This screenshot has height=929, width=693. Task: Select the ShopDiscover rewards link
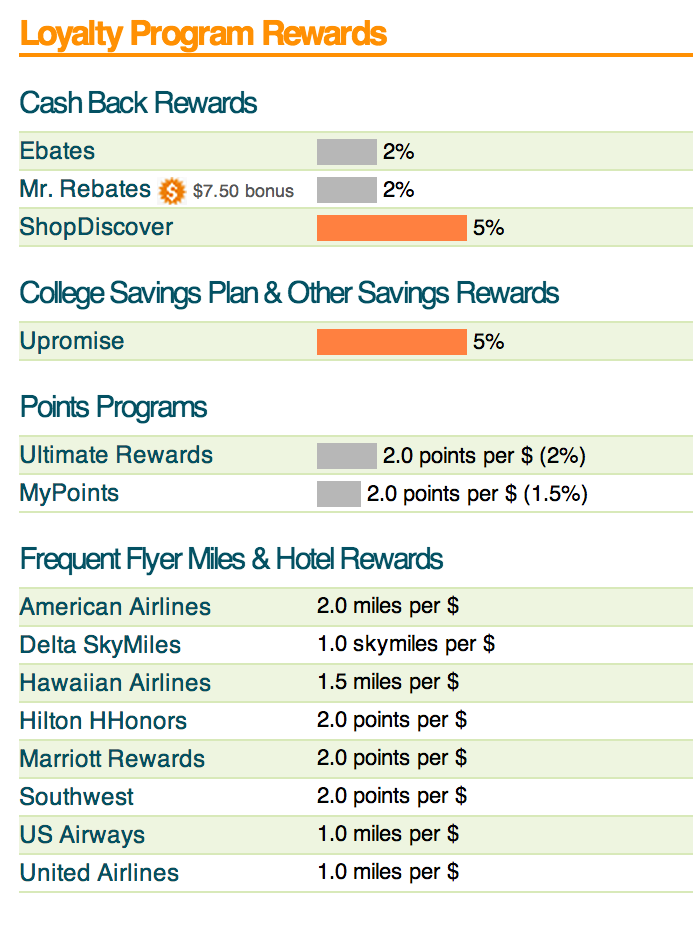point(97,227)
